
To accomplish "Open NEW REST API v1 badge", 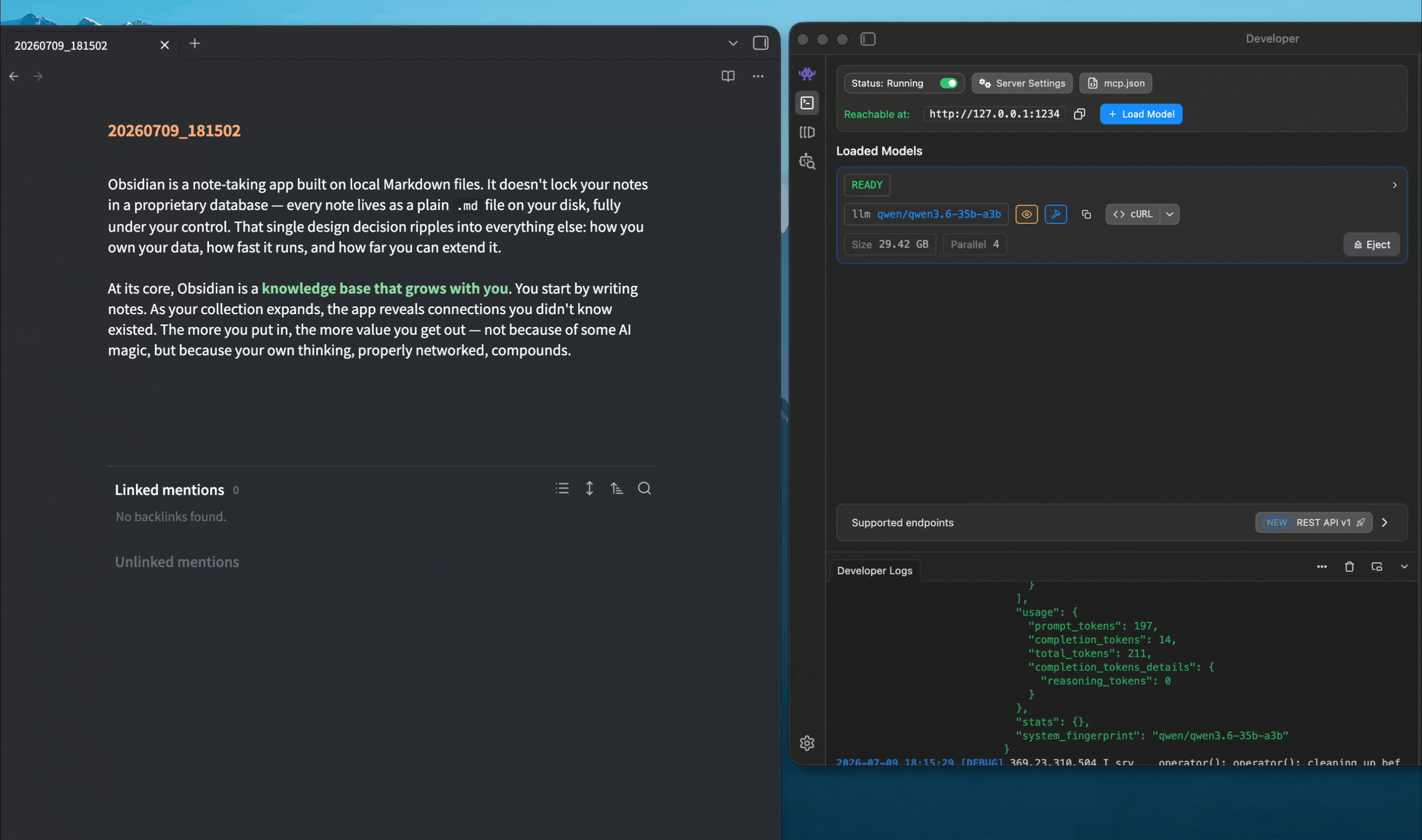I will tap(1313, 523).
